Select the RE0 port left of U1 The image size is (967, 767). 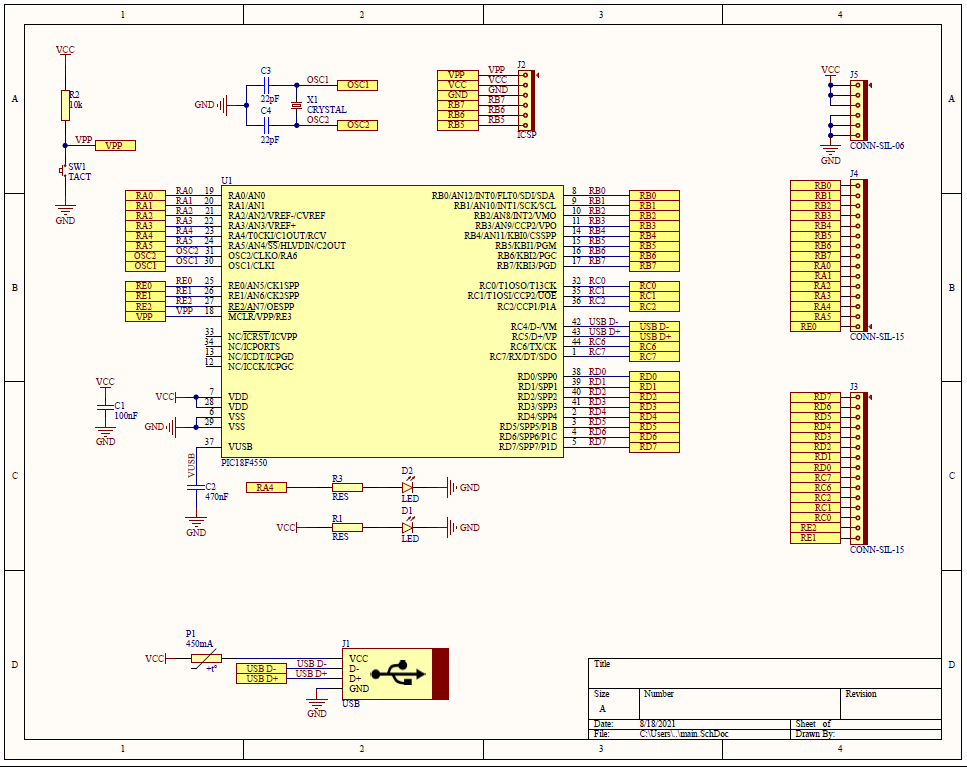pyautogui.click(x=146, y=286)
